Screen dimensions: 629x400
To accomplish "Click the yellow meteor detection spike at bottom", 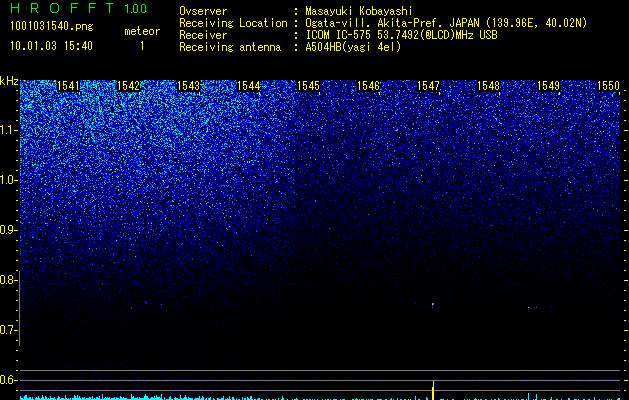I will pyautogui.click(x=433, y=390).
